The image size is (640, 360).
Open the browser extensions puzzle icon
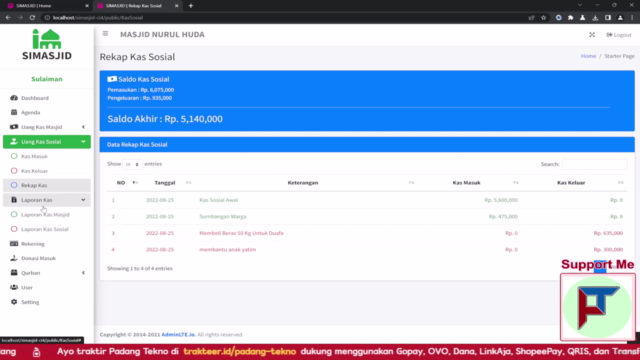tap(570, 18)
